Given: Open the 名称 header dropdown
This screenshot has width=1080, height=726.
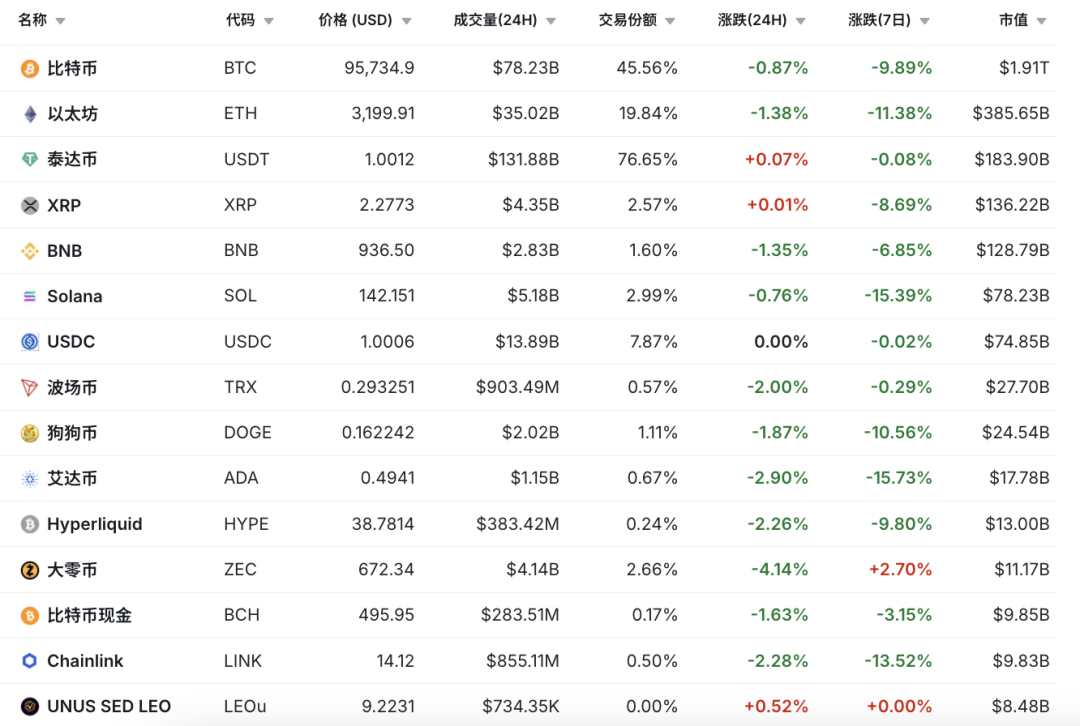Looking at the screenshot, I should [60, 19].
